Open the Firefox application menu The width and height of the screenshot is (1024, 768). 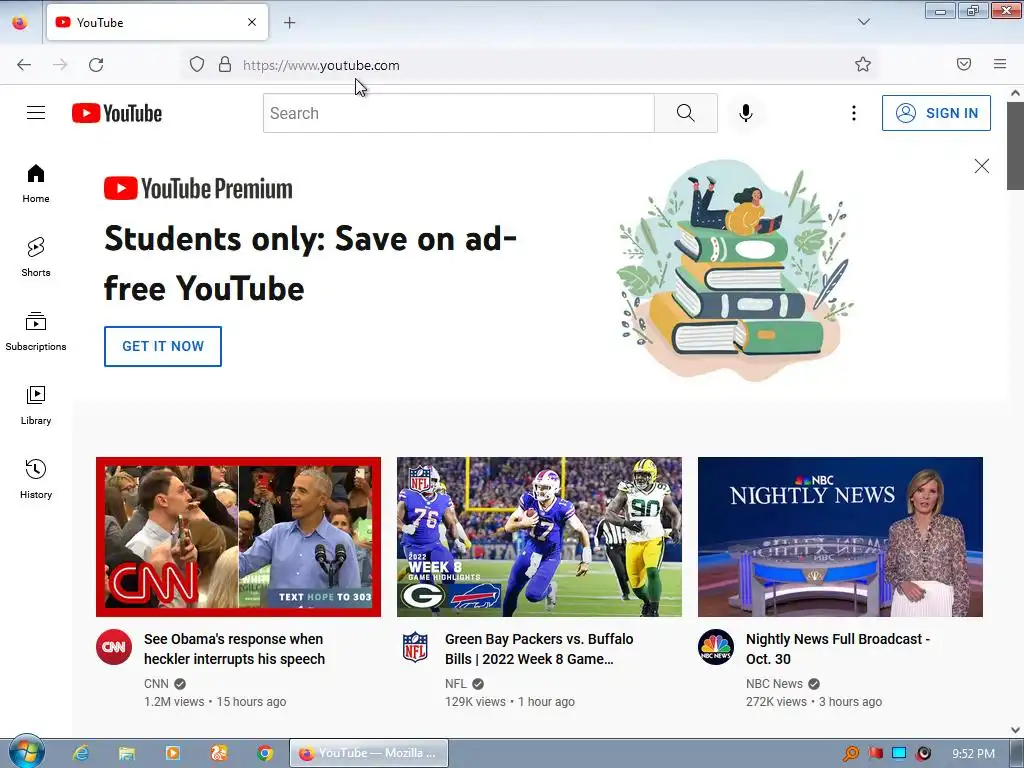coord(1000,64)
